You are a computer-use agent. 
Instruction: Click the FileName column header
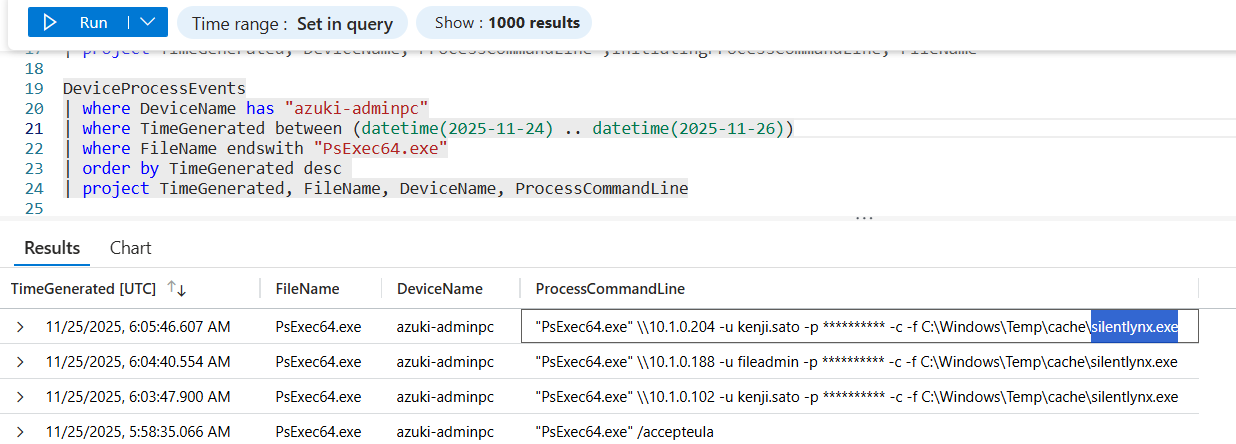point(307,289)
